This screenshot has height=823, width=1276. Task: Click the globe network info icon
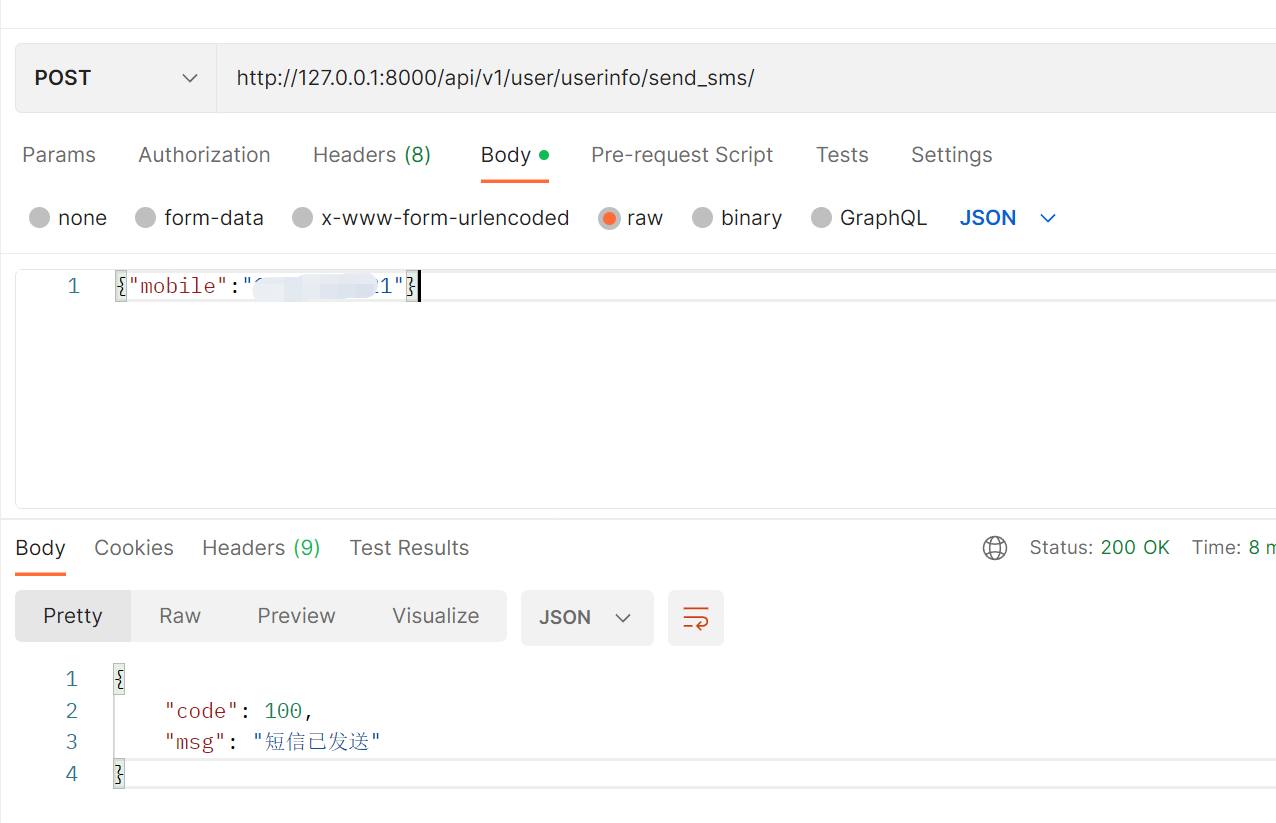point(995,548)
